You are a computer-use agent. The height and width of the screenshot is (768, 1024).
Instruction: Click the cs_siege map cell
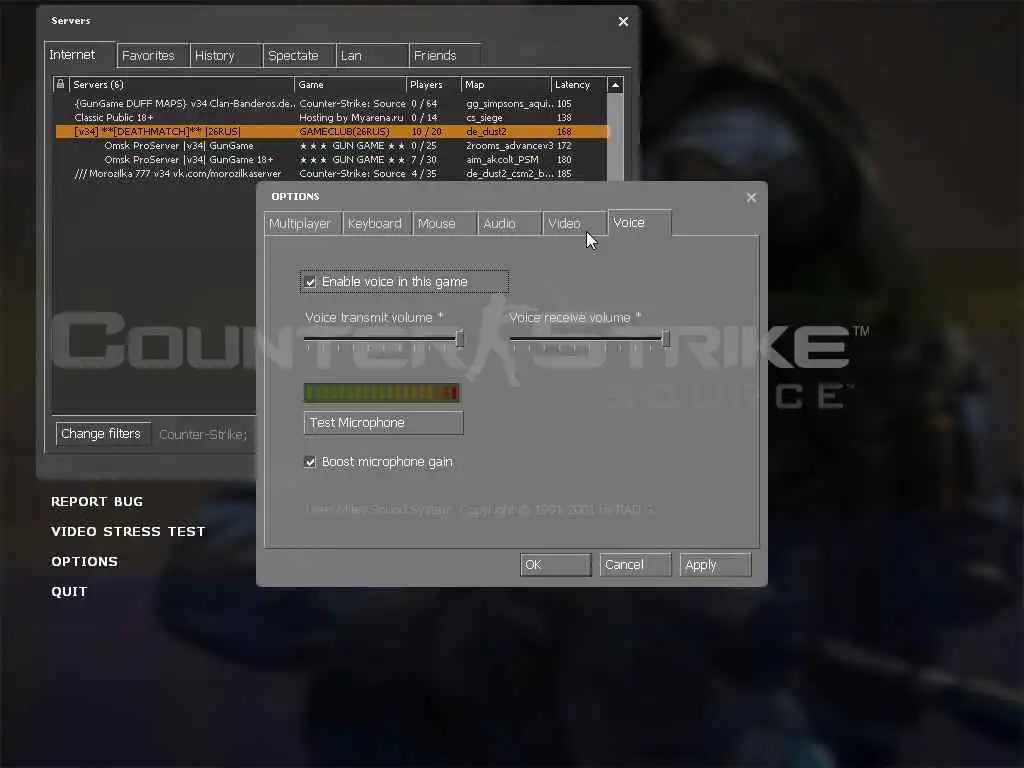tap(485, 118)
